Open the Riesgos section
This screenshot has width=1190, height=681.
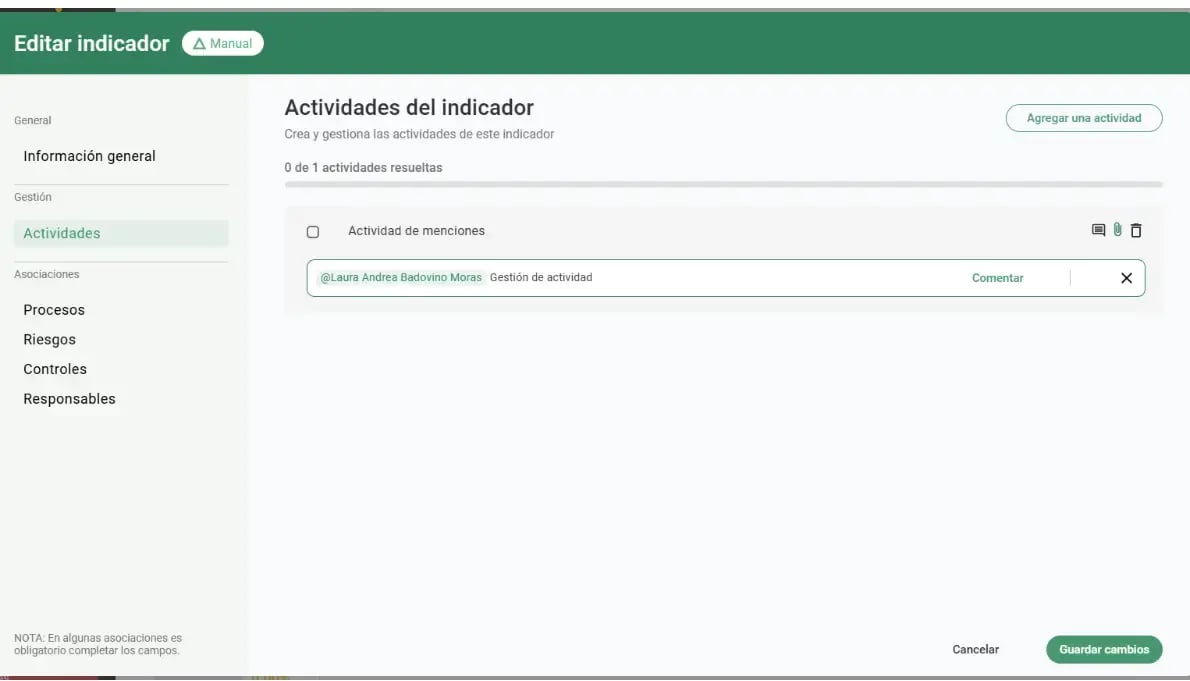(x=50, y=339)
